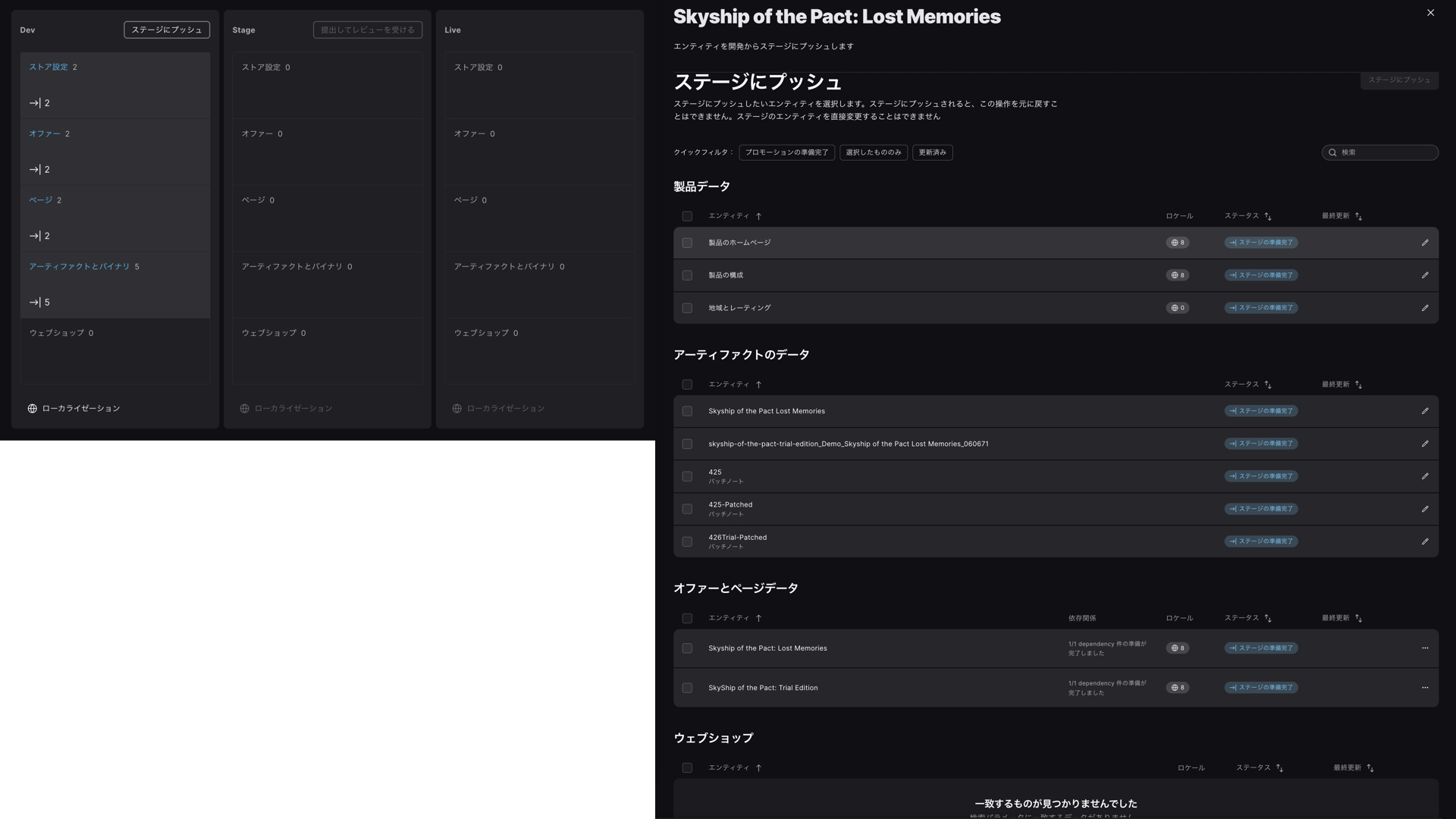Screen dimensions: 1456x819
Task: Apply the 更新済み quick filter
Action: pos(932,152)
